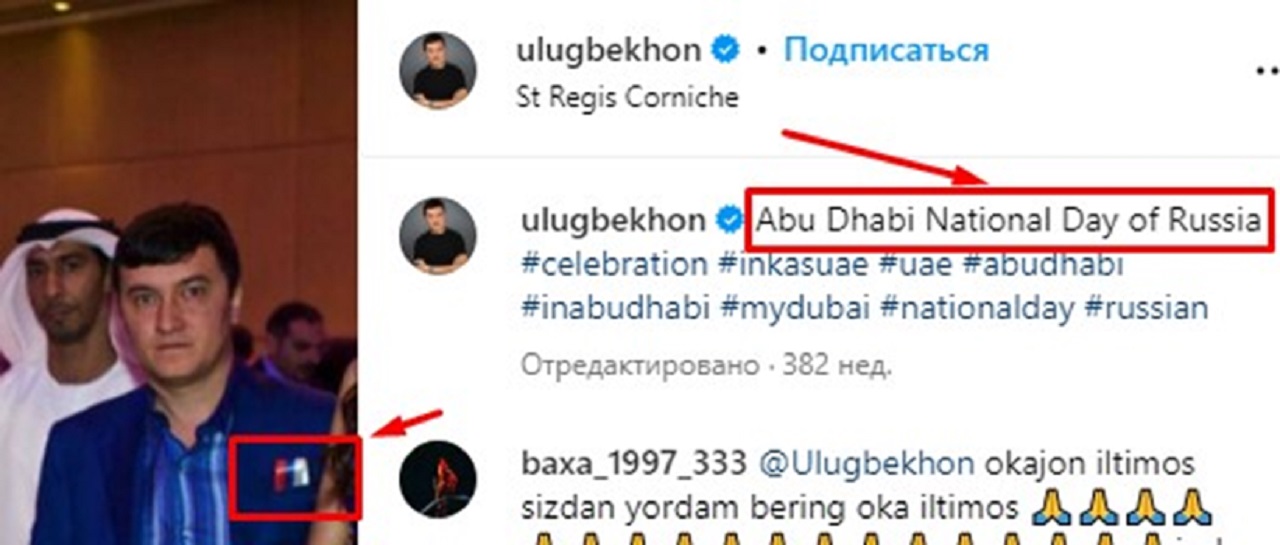This screenshot has width=1280, height=545.
Task: Open the #russian hashtag
Action: point(1146,308)
